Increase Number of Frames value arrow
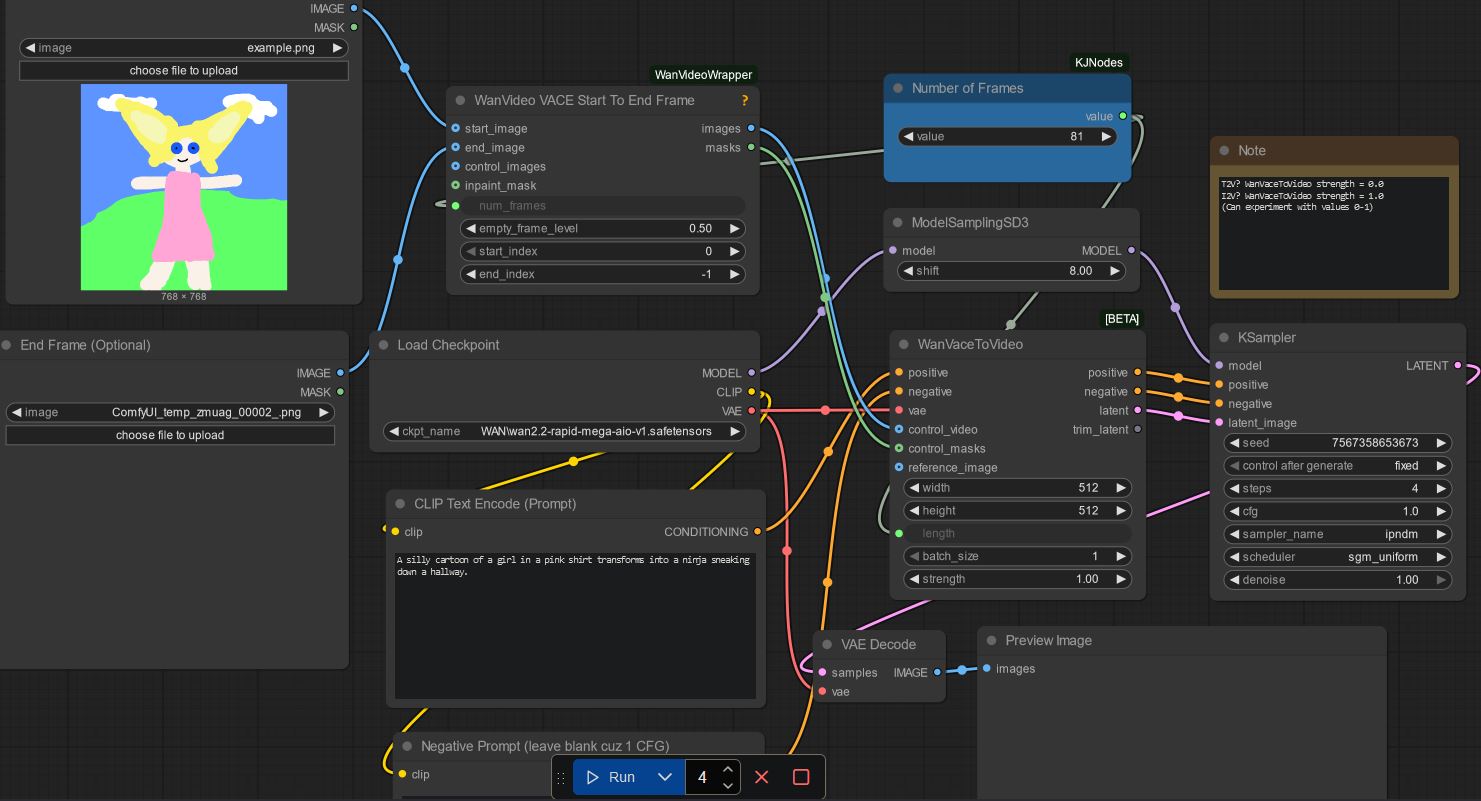 coord(1106,136)
